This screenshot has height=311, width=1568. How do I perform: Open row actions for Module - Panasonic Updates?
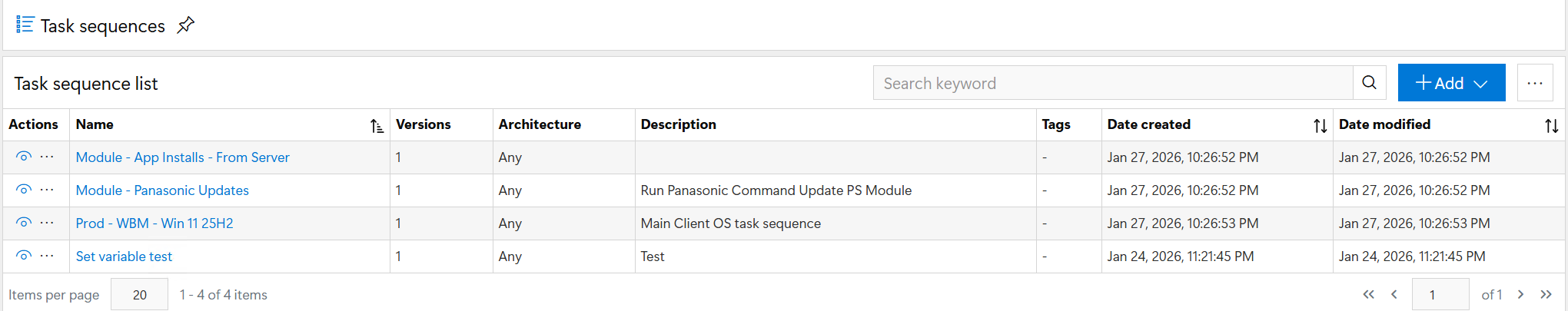pyautogui.click(x=47, y=190)
